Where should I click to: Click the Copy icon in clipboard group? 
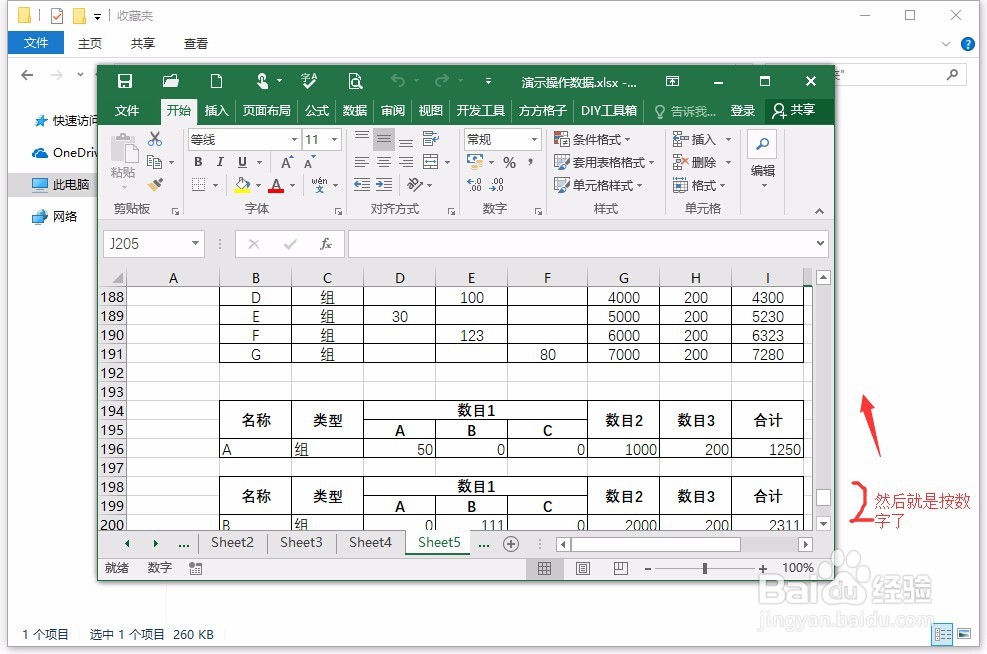[x=154, y=161]
